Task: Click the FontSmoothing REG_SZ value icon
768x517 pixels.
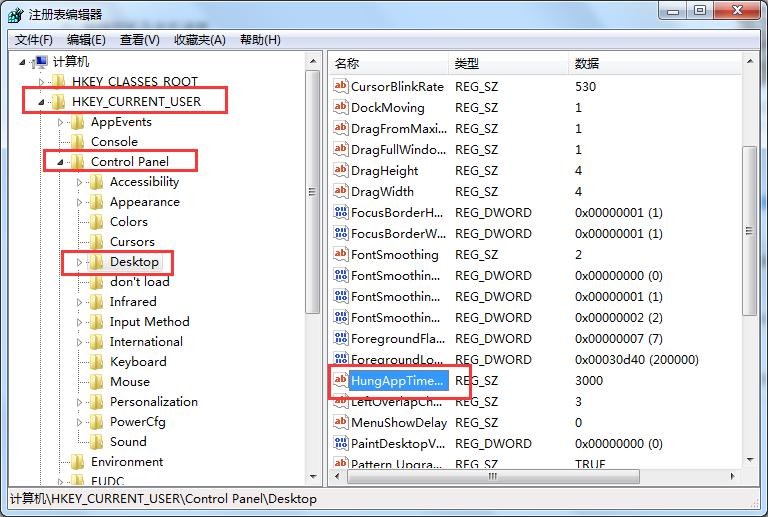Action: 340,254
